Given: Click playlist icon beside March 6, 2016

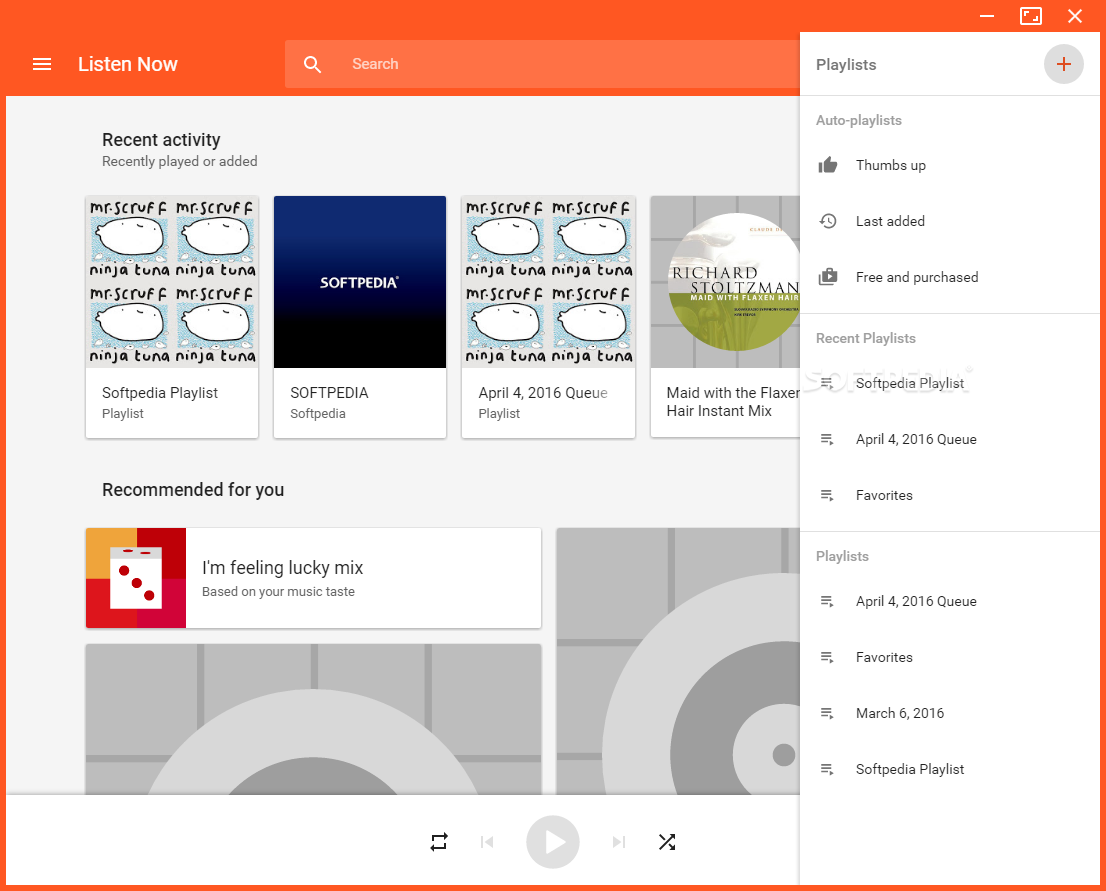Looking at the screenshot, I should (x=827, y=713).
